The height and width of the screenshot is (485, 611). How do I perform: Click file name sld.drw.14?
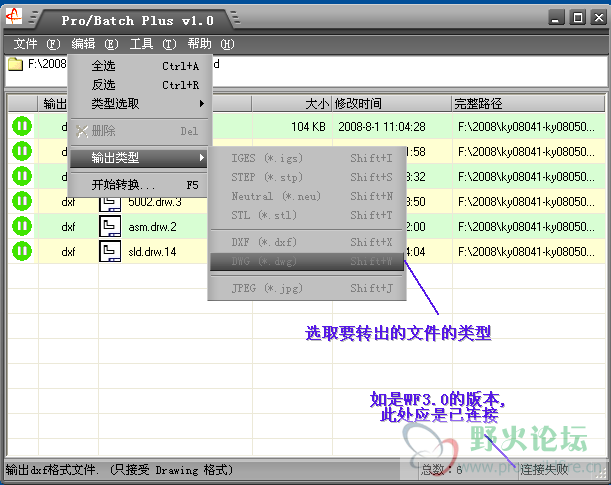coord(152,252)
